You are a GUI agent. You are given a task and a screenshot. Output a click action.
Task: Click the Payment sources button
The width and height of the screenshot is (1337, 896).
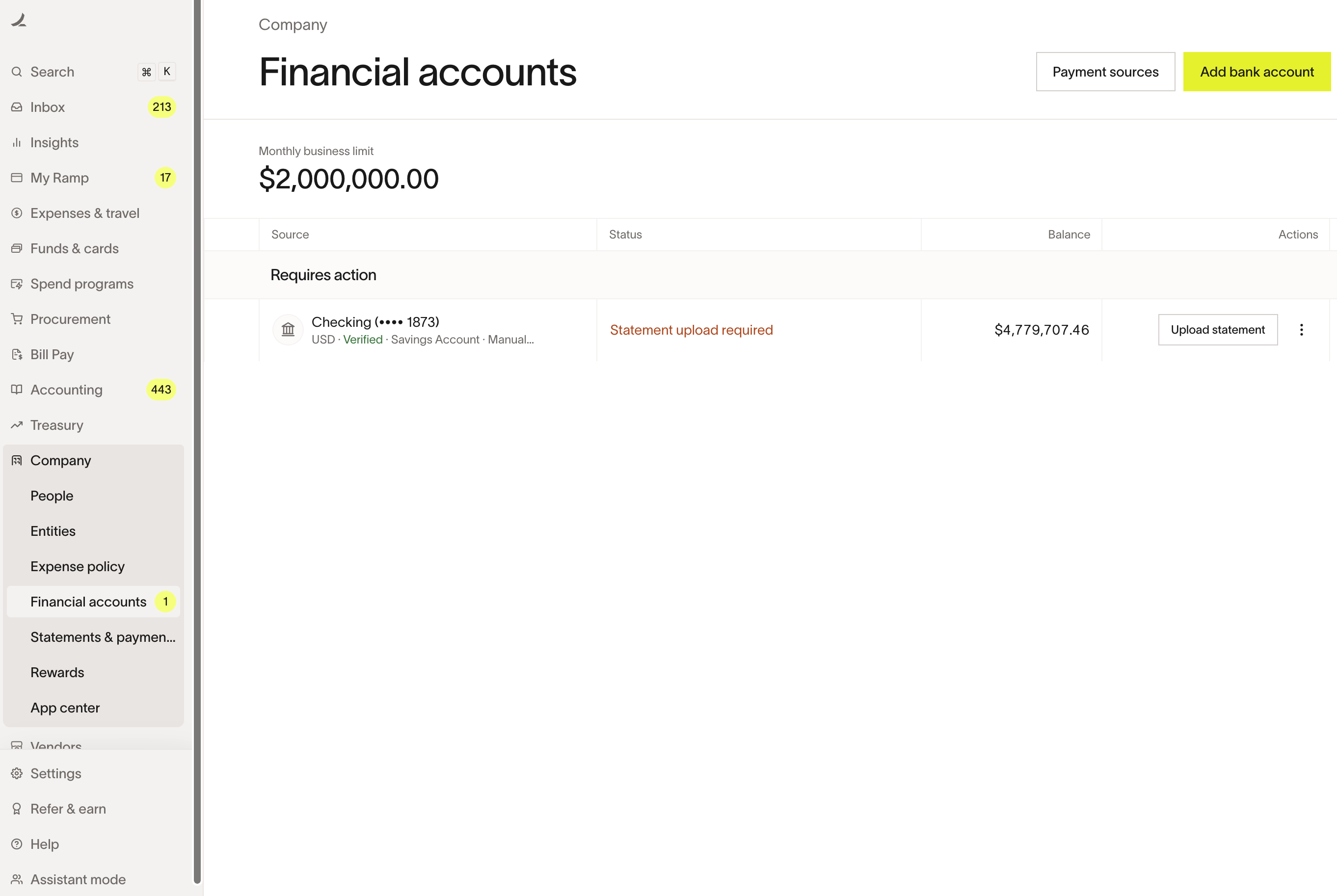tap(1105, 72)
